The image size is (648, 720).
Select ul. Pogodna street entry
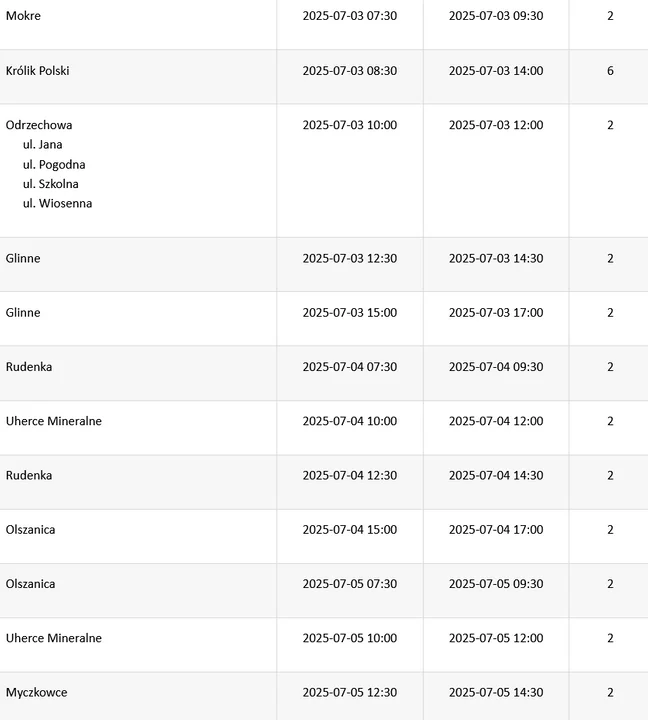54,164
